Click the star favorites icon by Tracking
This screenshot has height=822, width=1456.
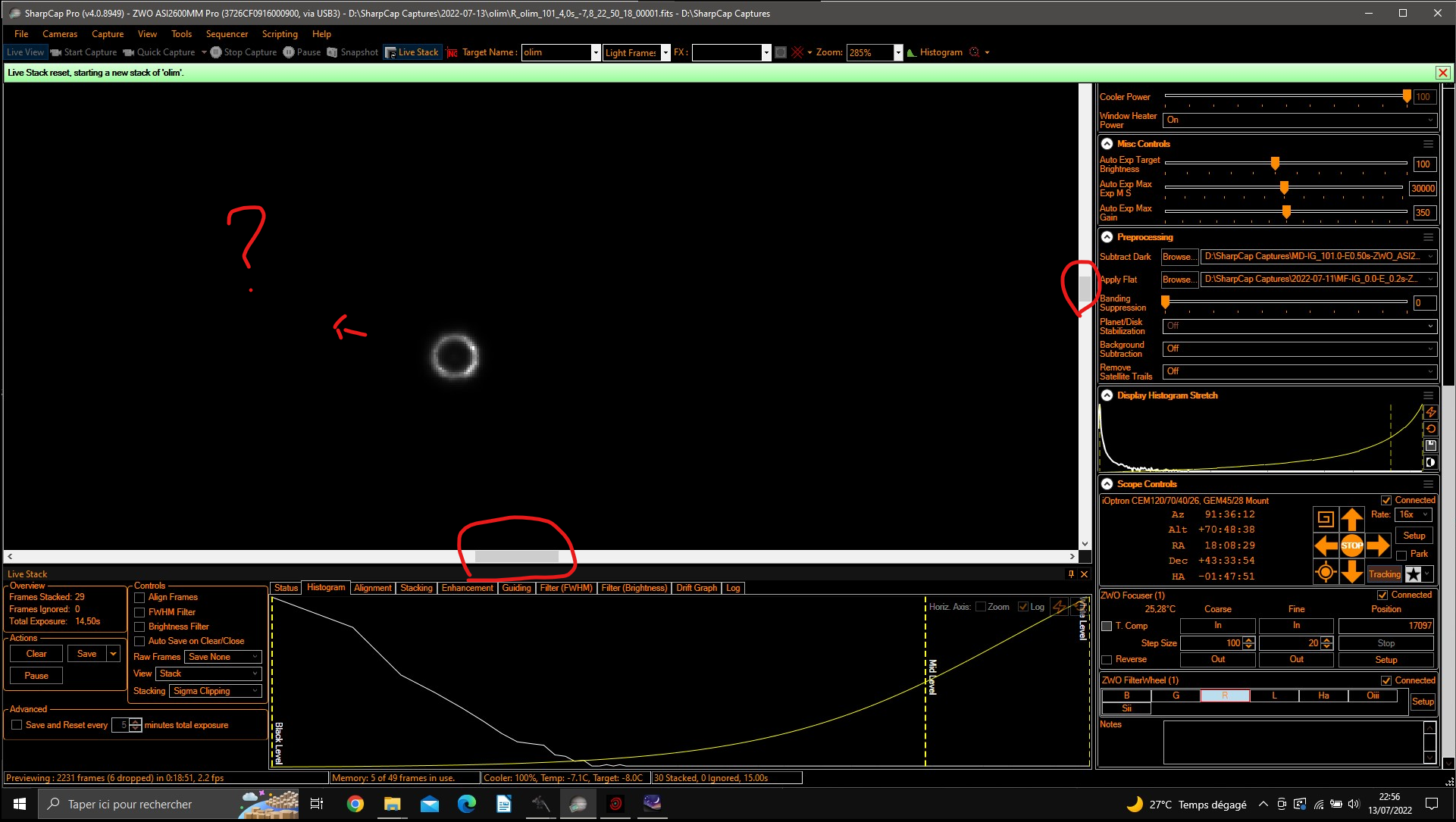click(1414, 574)
